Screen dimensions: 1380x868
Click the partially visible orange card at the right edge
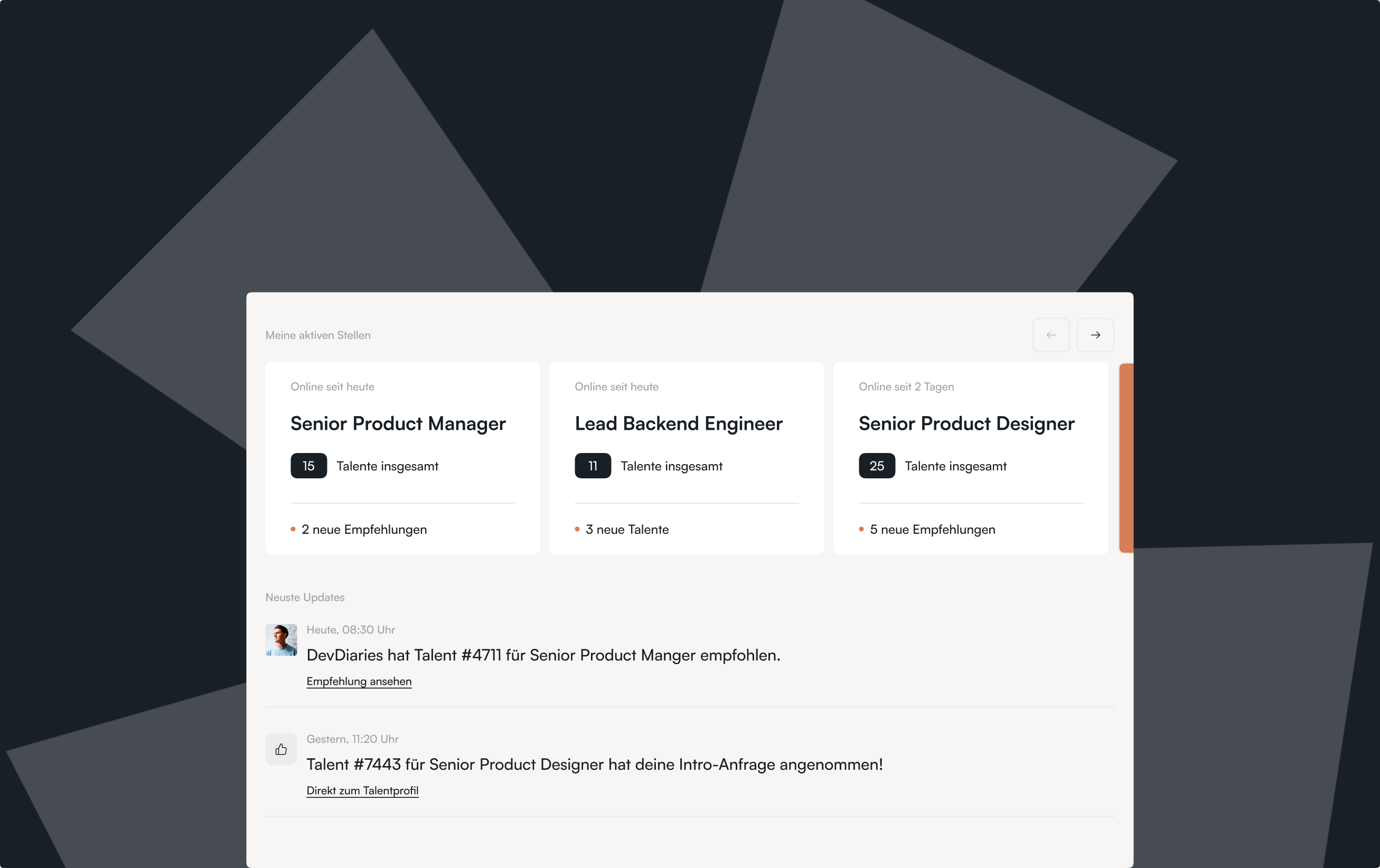coord(1126,458)
